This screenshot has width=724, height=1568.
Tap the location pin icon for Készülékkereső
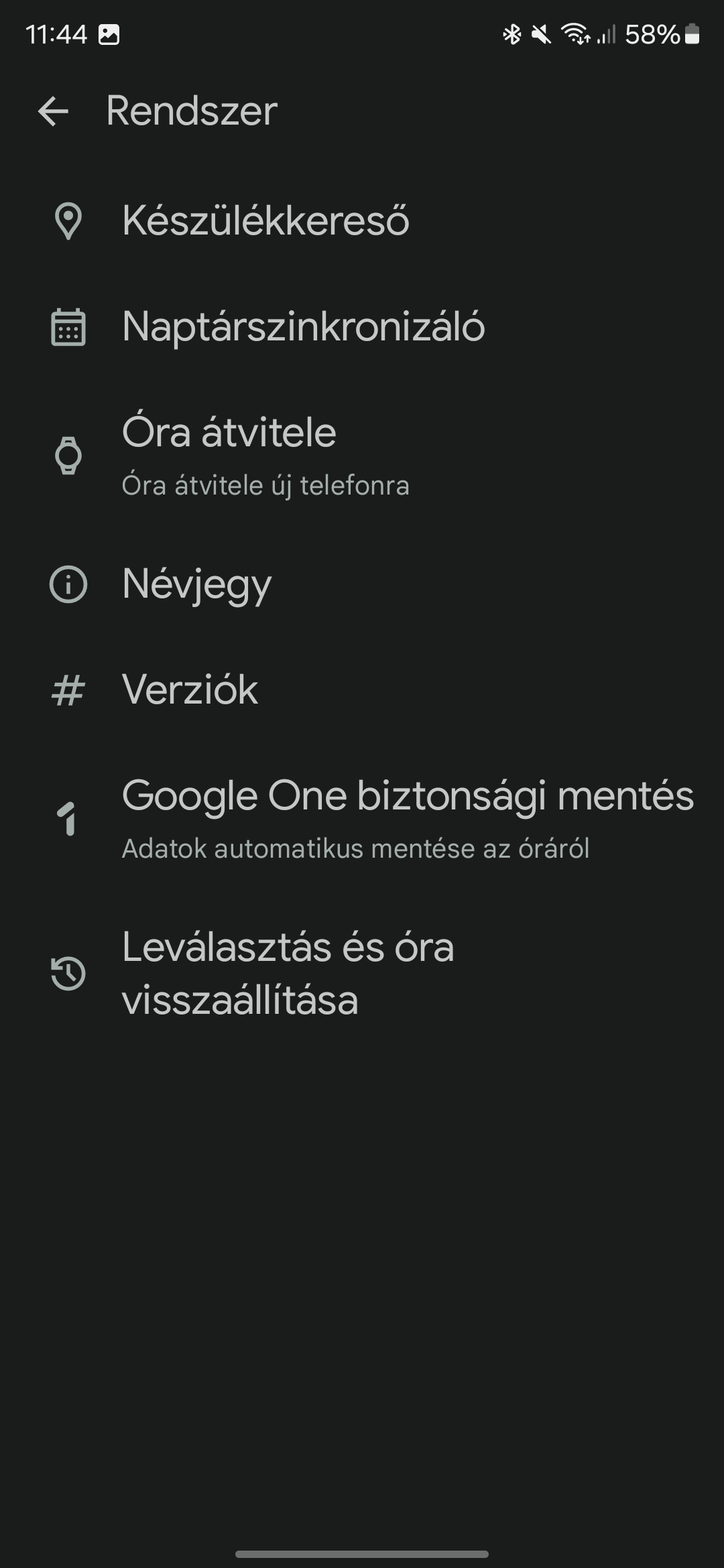click(x=68, y=221)
